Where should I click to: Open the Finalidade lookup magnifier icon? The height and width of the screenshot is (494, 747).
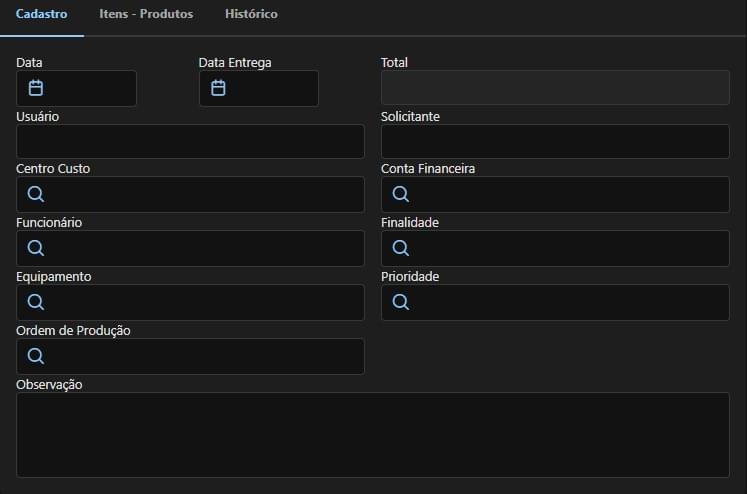tap(401, 248)
